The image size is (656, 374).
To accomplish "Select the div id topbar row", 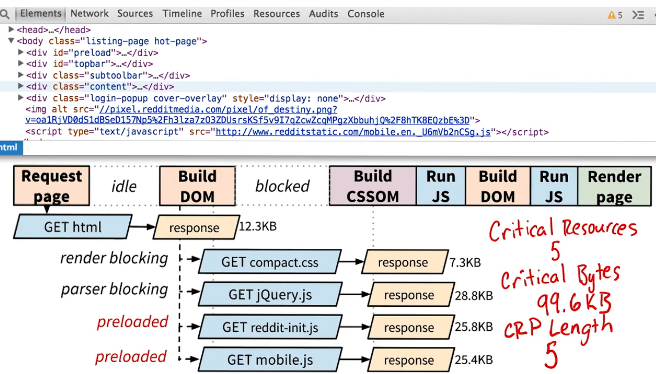I will [90, 64].
